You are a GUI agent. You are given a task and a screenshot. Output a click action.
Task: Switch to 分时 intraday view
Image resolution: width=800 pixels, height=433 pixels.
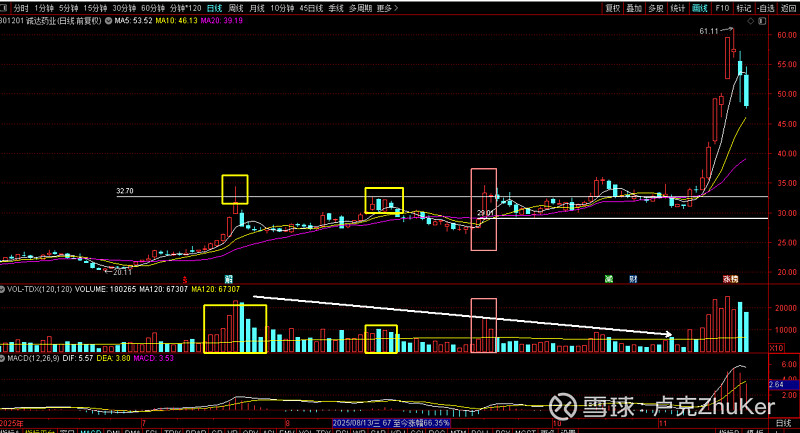coord(21,8)
